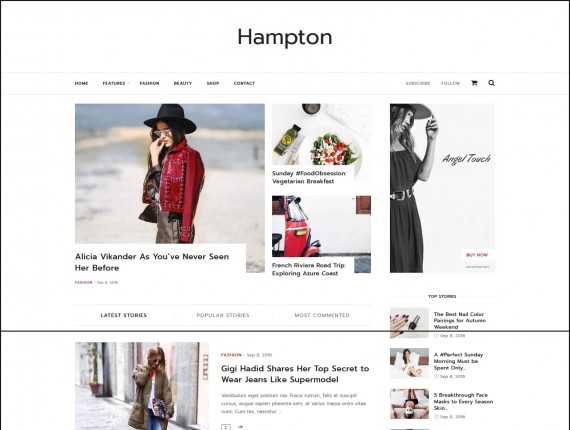Click the Hampton site logo
The image size is (570, 430).
(x=285, y=37)
